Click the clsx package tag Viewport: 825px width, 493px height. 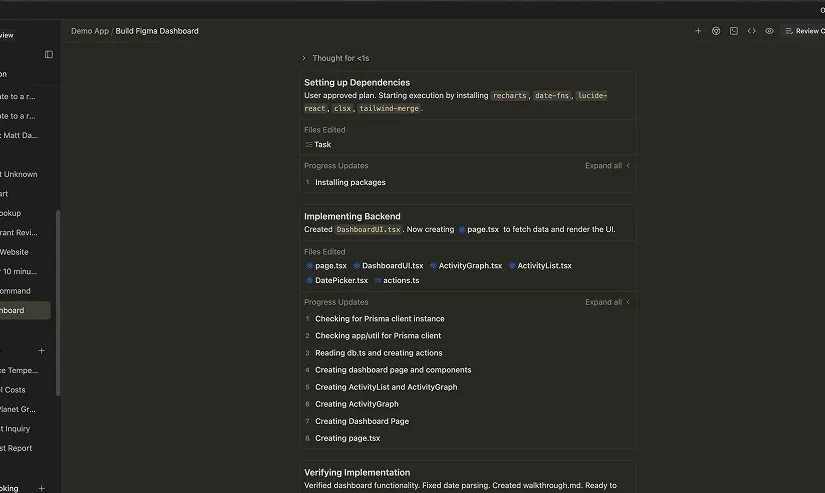click(x=342, y=108)
